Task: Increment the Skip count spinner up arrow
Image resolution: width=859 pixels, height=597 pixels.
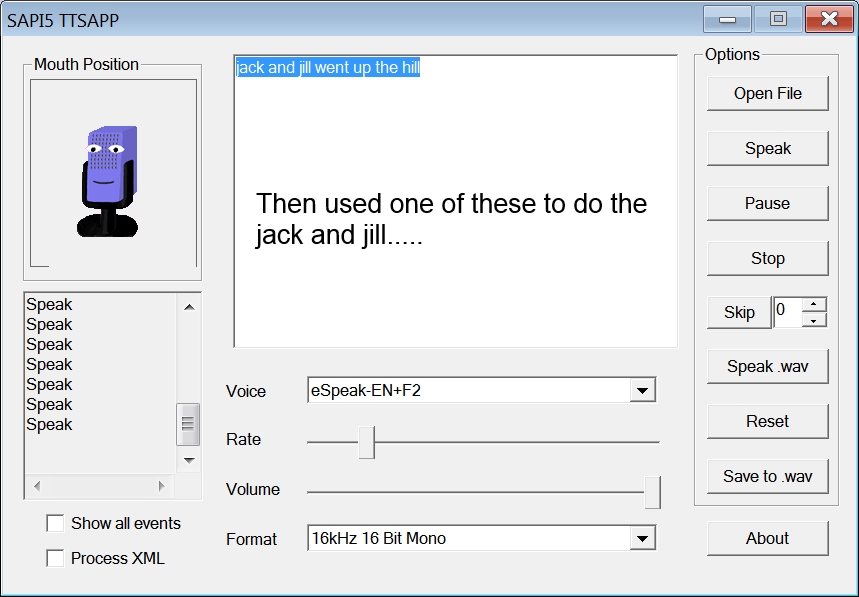Action: click(x=815, y=304)
